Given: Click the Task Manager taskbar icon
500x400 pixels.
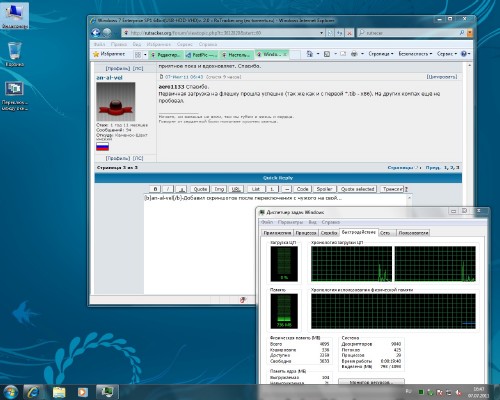Looking at the screenshot, I should 107,392.
